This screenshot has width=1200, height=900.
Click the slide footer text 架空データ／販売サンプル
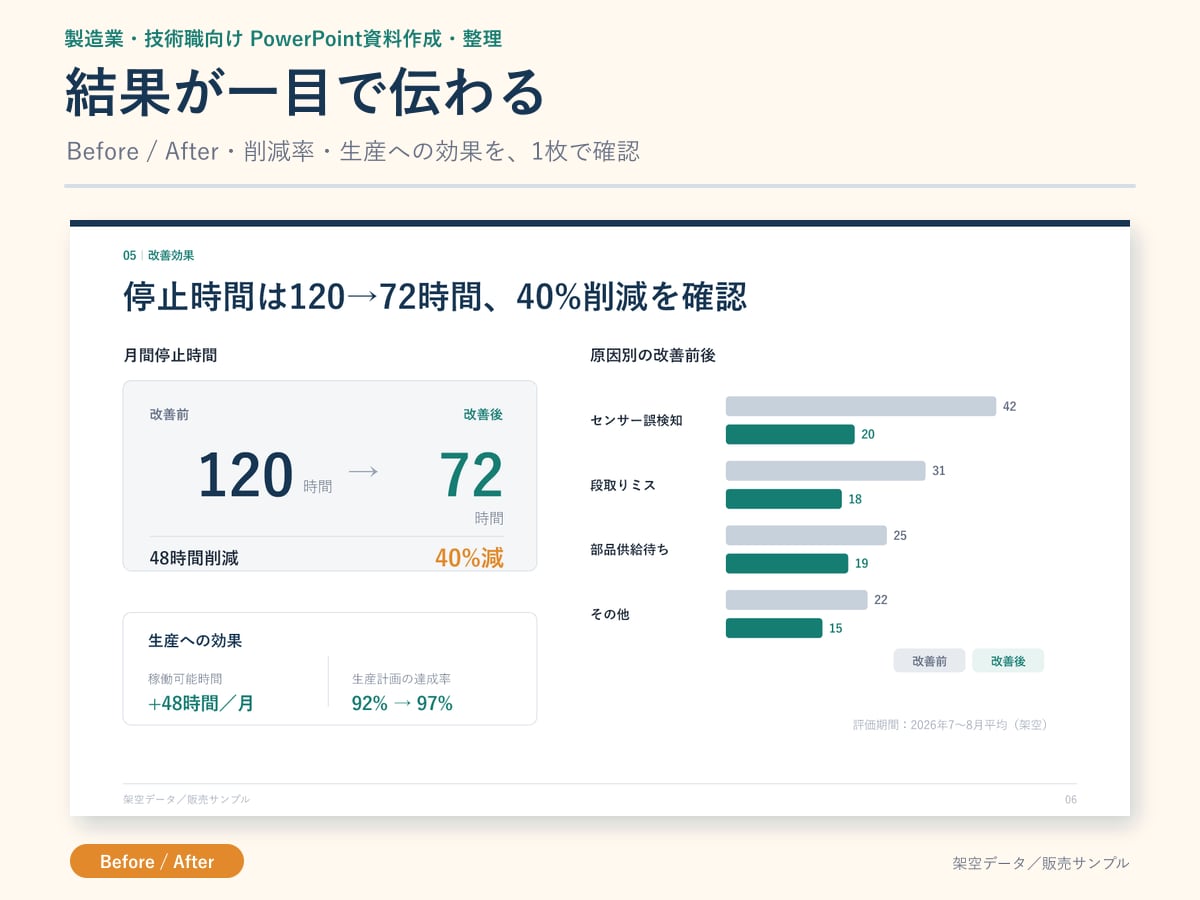tap(187, 799)
